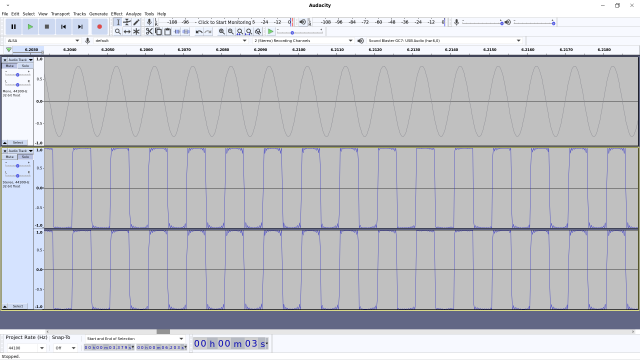The width and height of the screenshot is (640, 360).
Task: Click the red Record button
Action: (99, 27)
